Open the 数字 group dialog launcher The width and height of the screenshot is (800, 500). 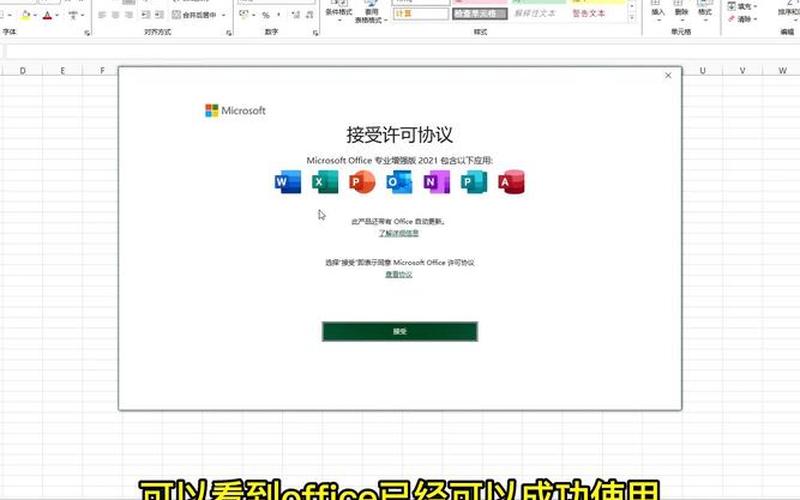315,33
